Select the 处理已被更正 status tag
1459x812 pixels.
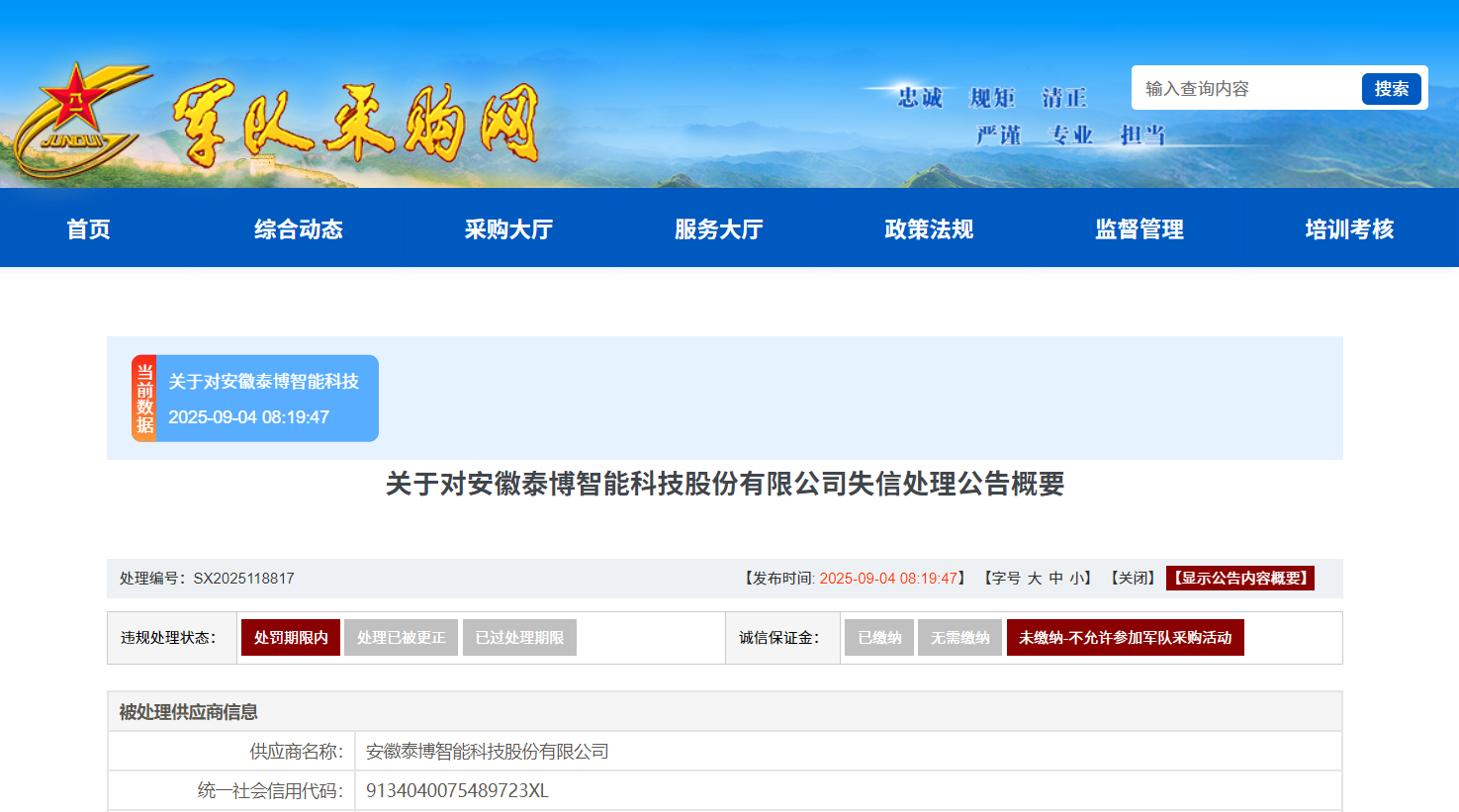(402, 638)
